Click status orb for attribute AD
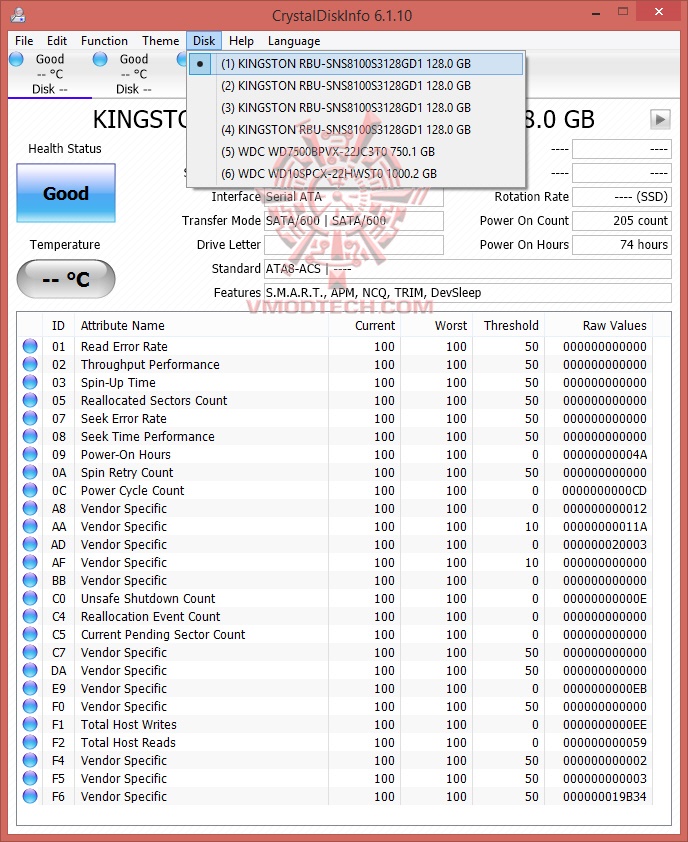This screenshot has height=842, width=688. click(x=30, y=544)
